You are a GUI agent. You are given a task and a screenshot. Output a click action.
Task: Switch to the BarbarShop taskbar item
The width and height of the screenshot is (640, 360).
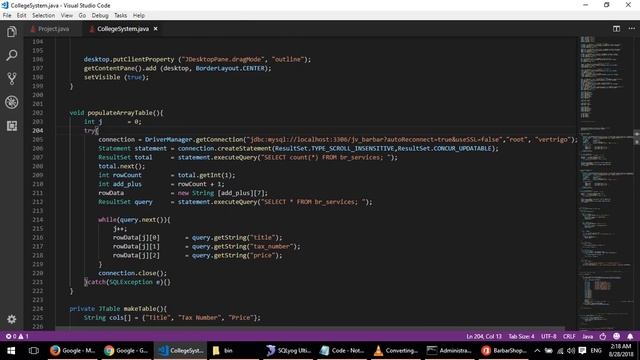click(x=503, y=351)
